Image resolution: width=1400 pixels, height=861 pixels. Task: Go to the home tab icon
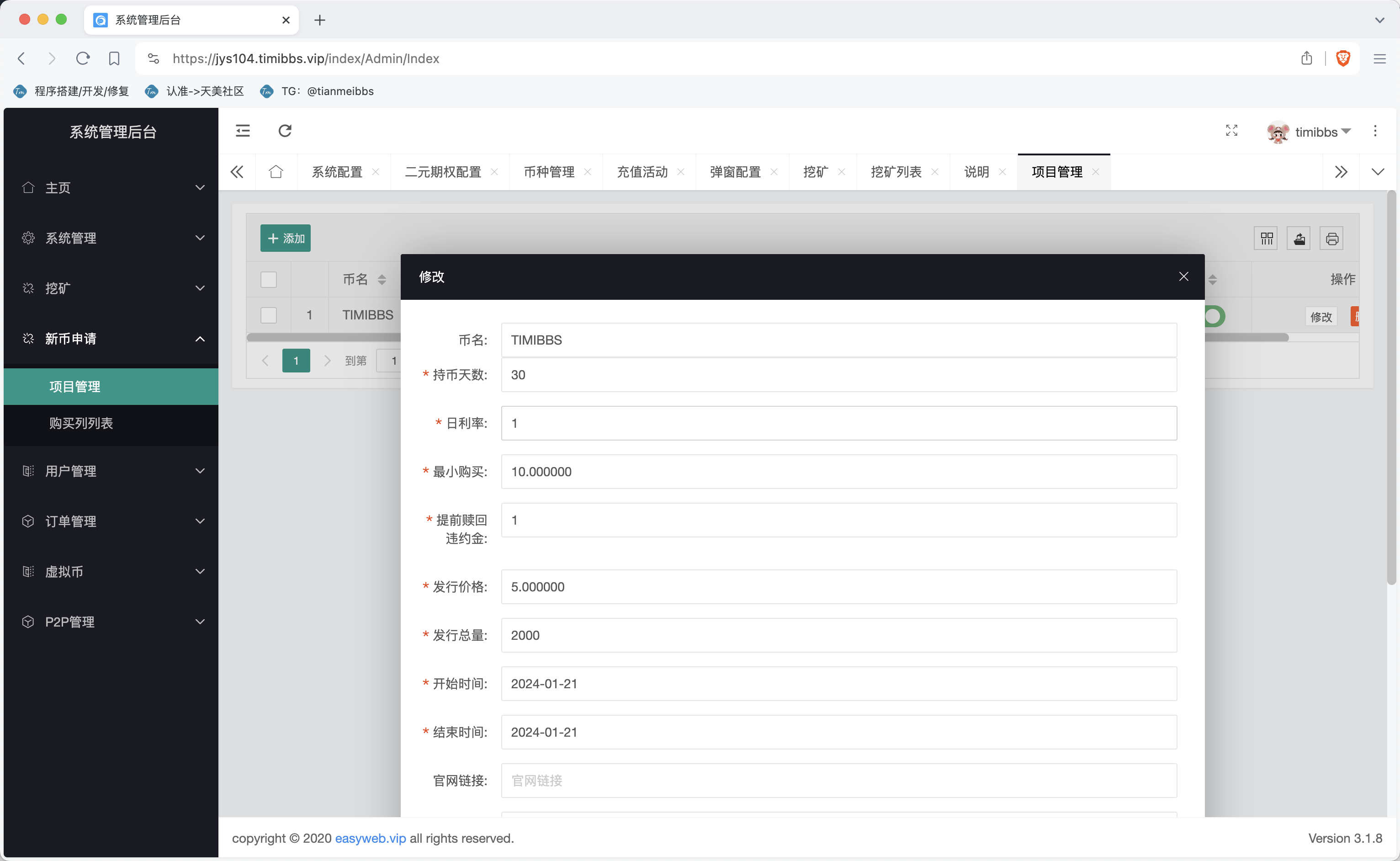(x=276, y=172)
